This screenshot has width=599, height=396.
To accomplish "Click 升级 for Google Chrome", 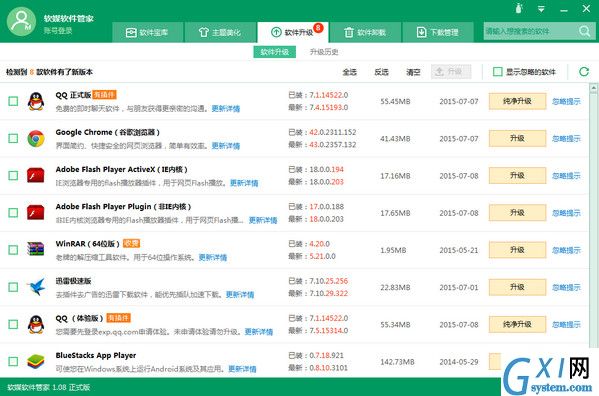I will [517, 138].
